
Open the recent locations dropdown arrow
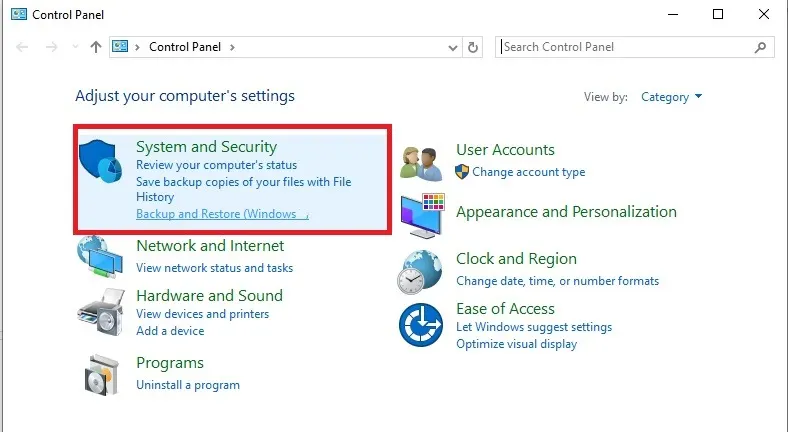[75, 47]
